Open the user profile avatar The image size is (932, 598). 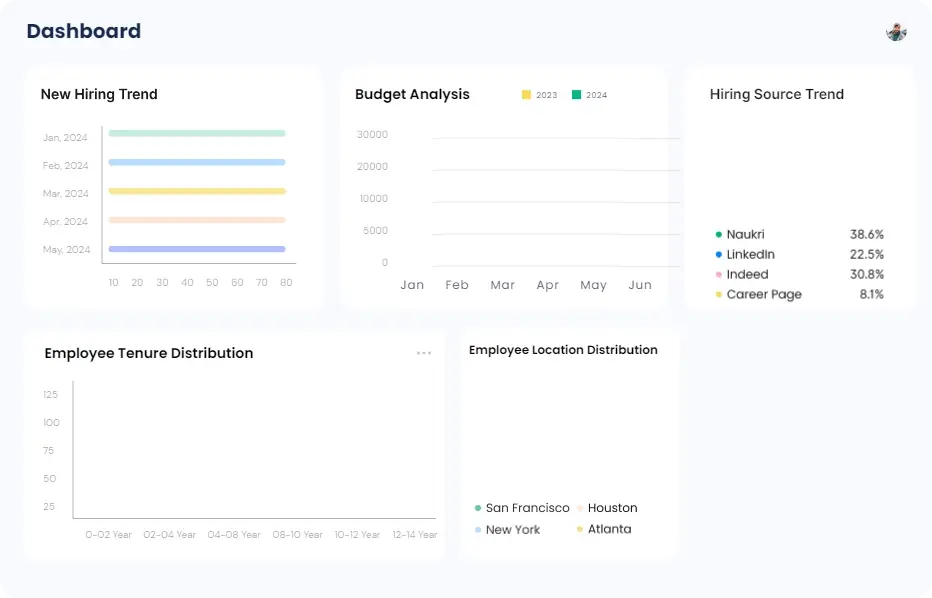(896, 32)
